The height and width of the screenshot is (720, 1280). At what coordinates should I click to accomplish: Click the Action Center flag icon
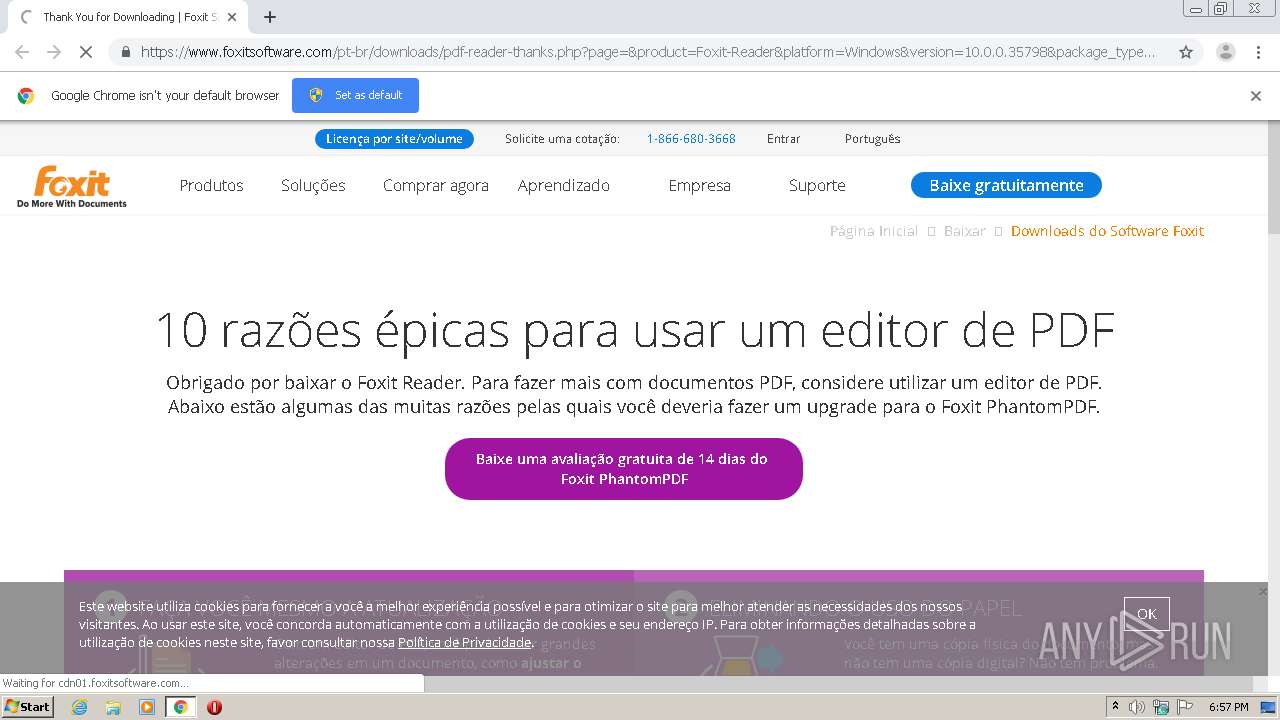click(1185, 707)
